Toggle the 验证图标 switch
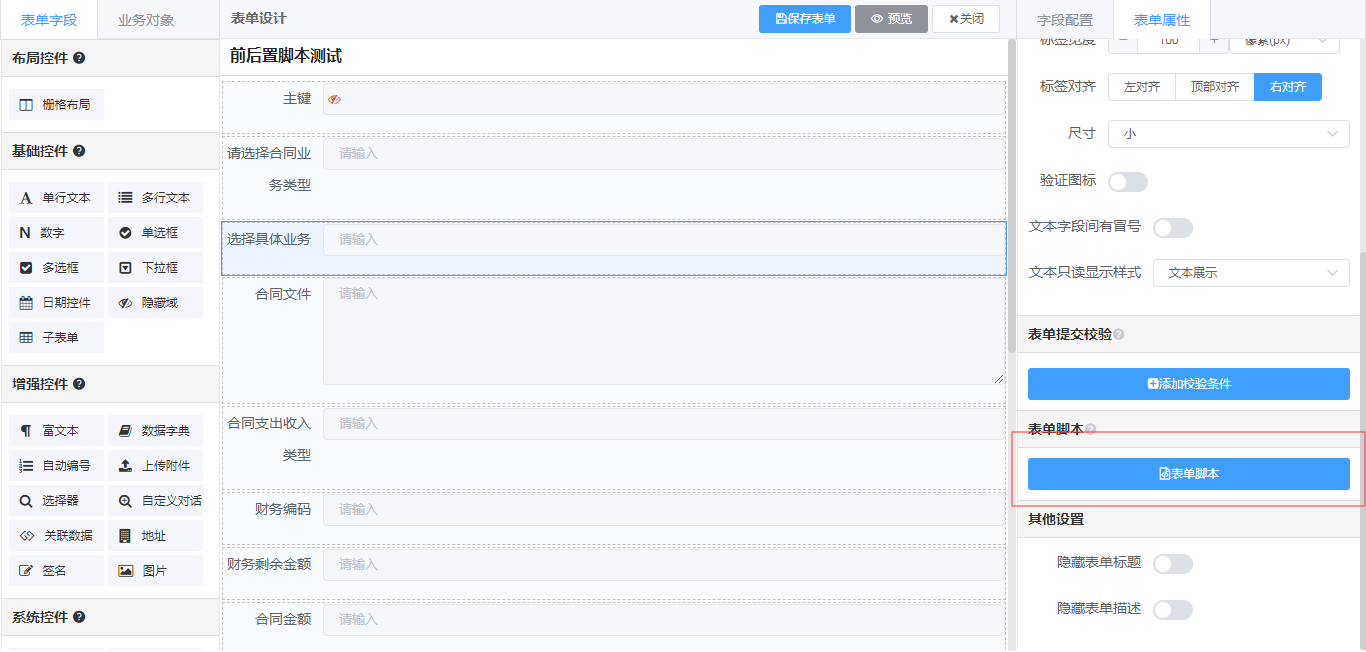Screen dimensions: 1366x652 click(x=1127, y=182)
